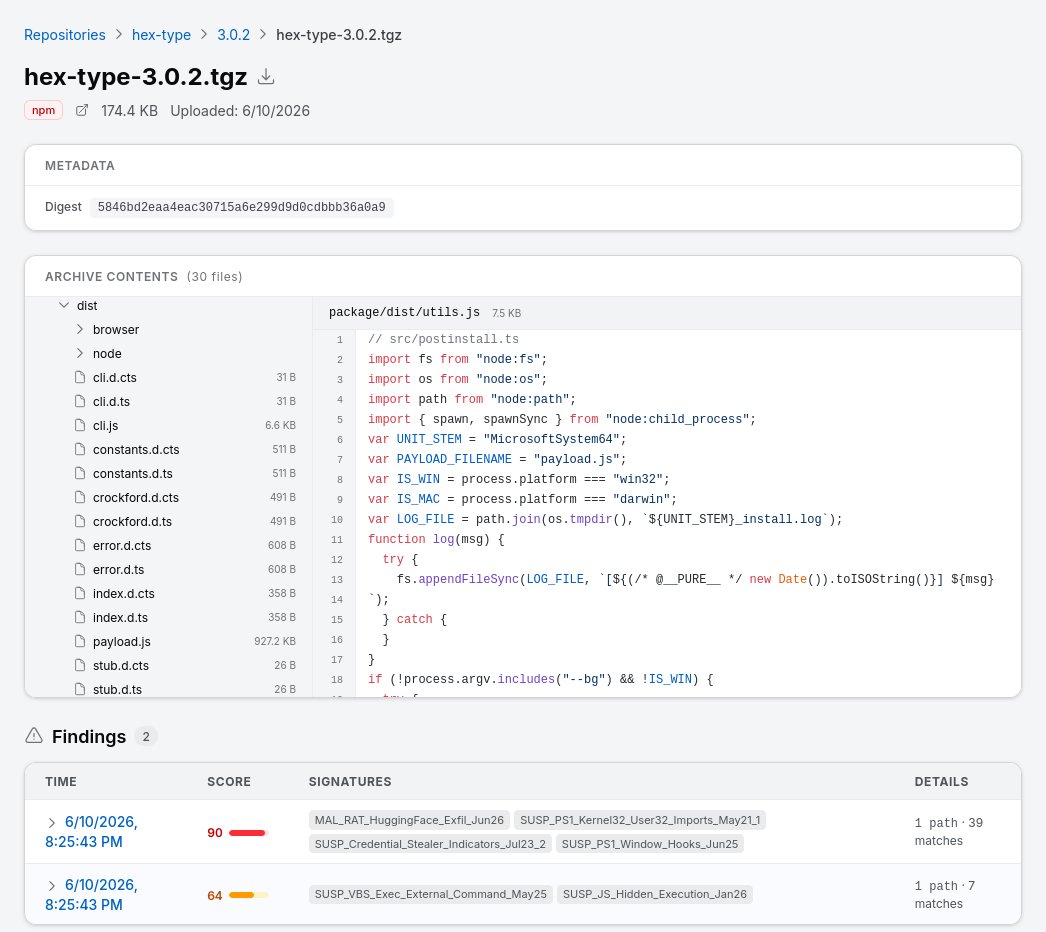Click the Findings count badge
This screenshot has width=1046, height=932.
coord(145,737)
